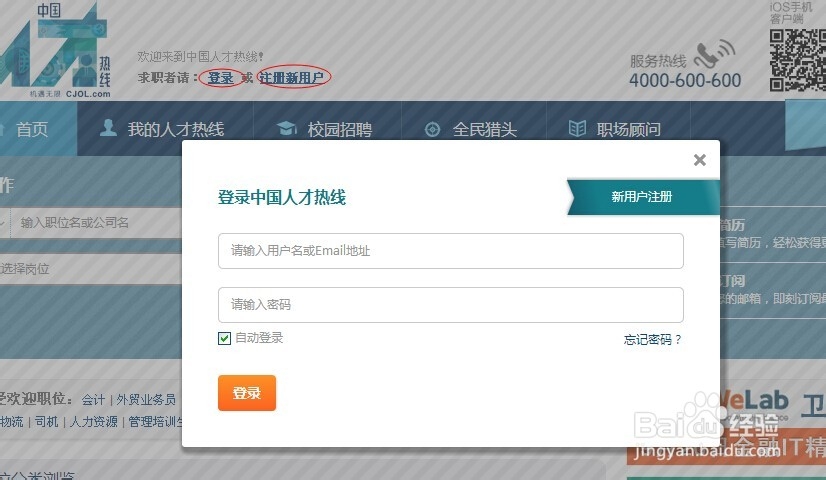Screen dimensions: 826x480
Task: Open the 司机 job link
Action: click(46, 422)
